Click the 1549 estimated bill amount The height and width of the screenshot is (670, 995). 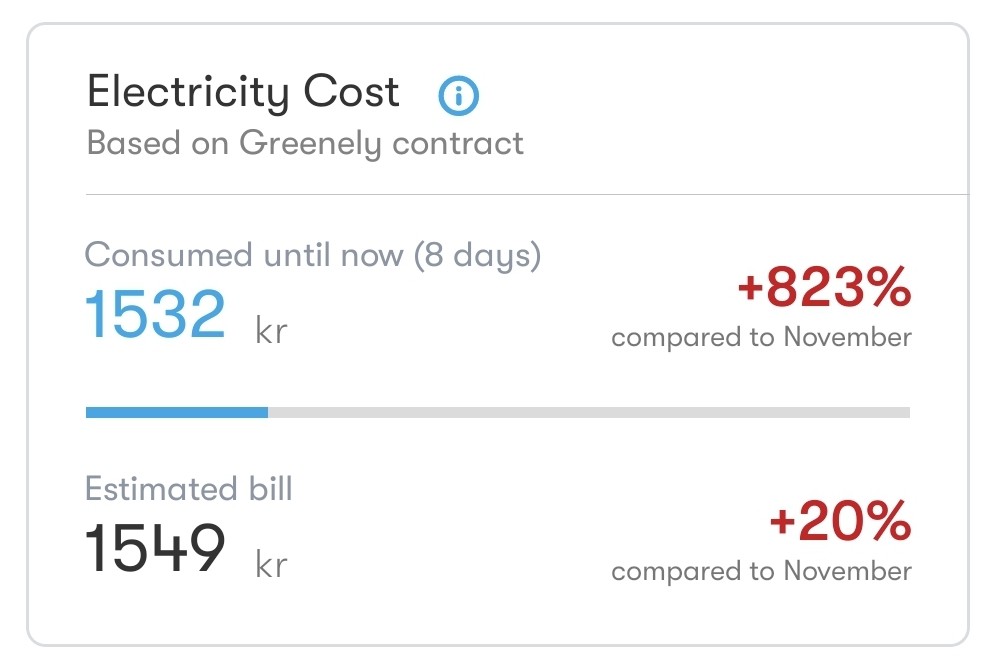click(x=156, y=549)
